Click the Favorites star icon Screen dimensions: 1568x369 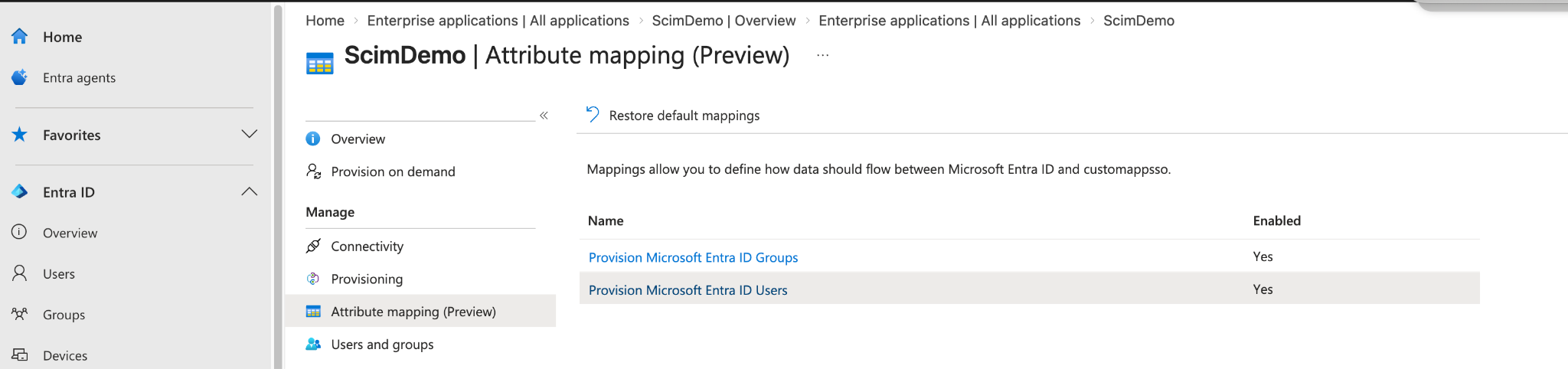pos(20,135)
